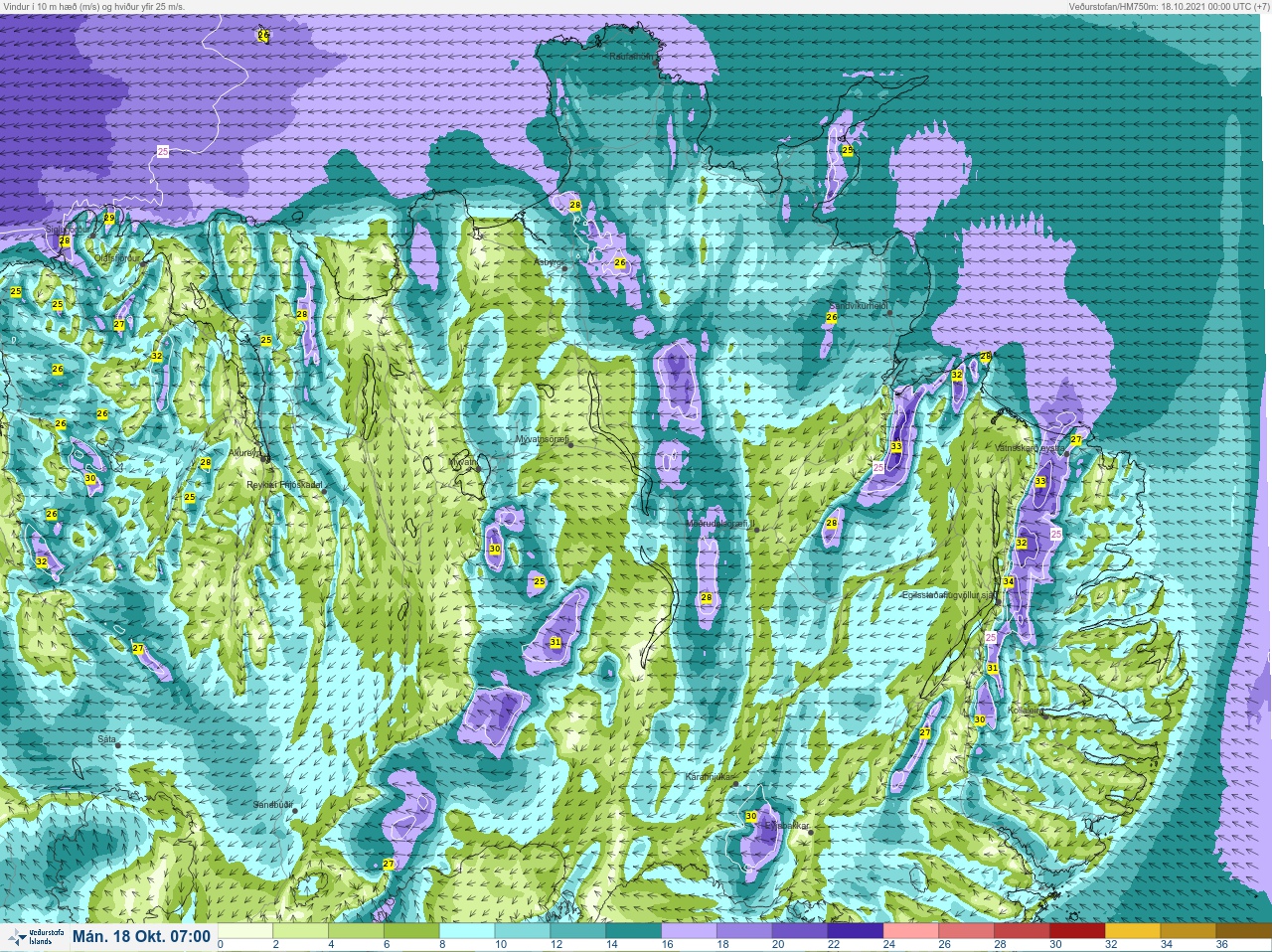Click the 28 gust marker nearest Akureyri
The height and width of the screenshot is (952, 1272).
point(206,462)
